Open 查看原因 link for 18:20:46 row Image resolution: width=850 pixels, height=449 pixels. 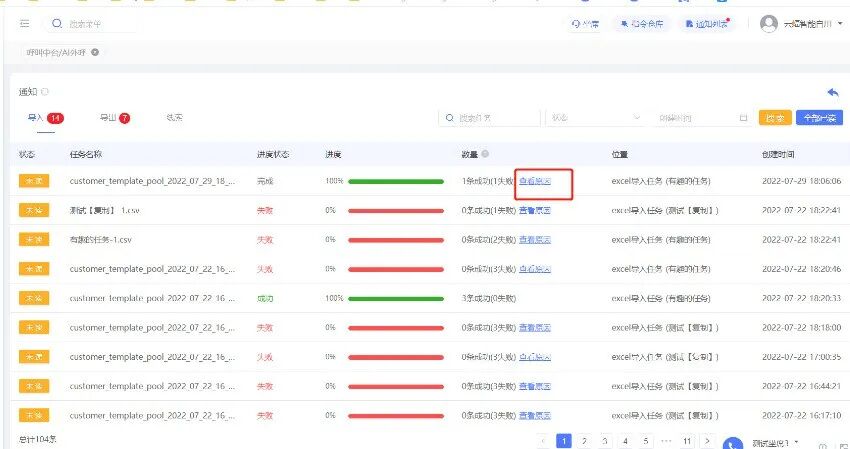[535, 269]
